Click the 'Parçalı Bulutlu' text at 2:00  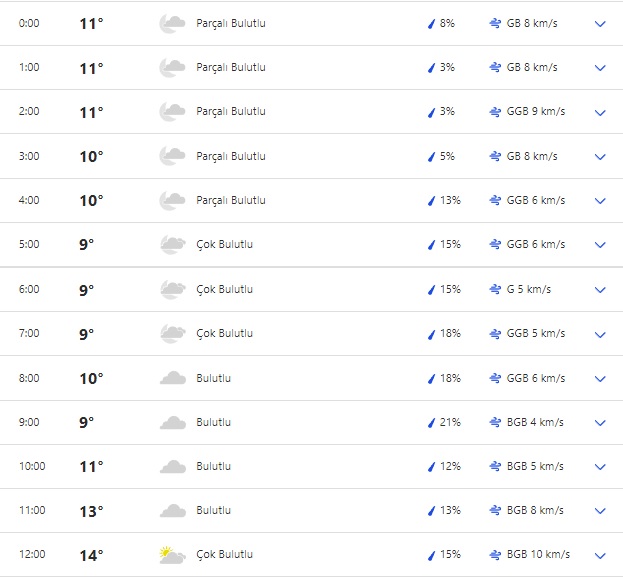coord(231,112)
